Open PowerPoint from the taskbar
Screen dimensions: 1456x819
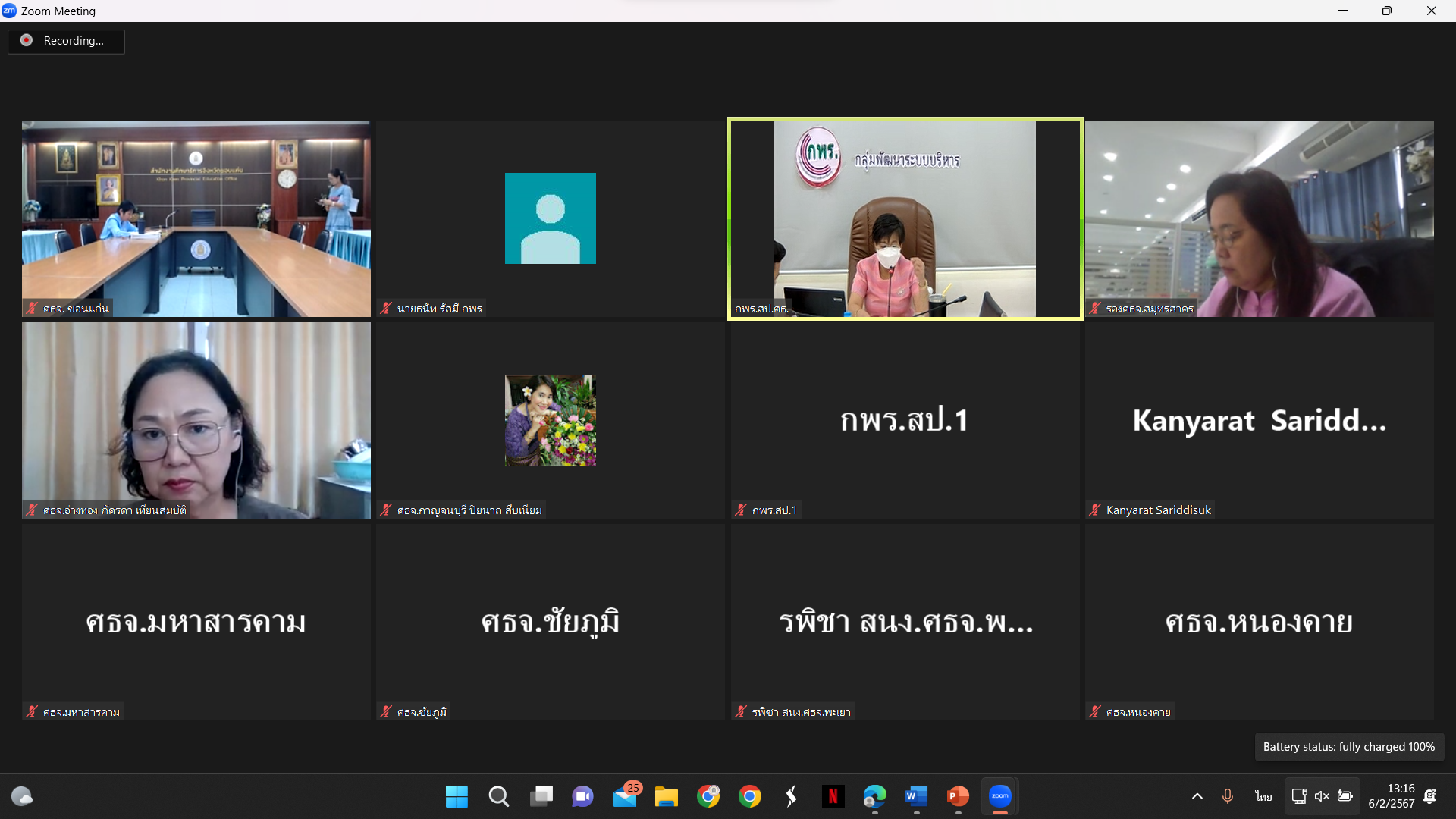[959, 796]
